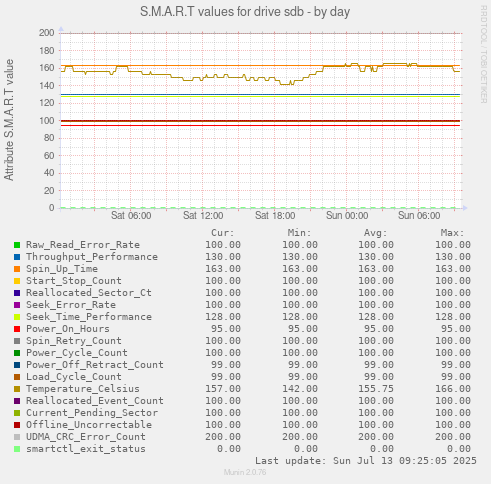
Task: Select the Offline_Uncorrectable label
Action: pyautogui.click(x=89, y=425)
